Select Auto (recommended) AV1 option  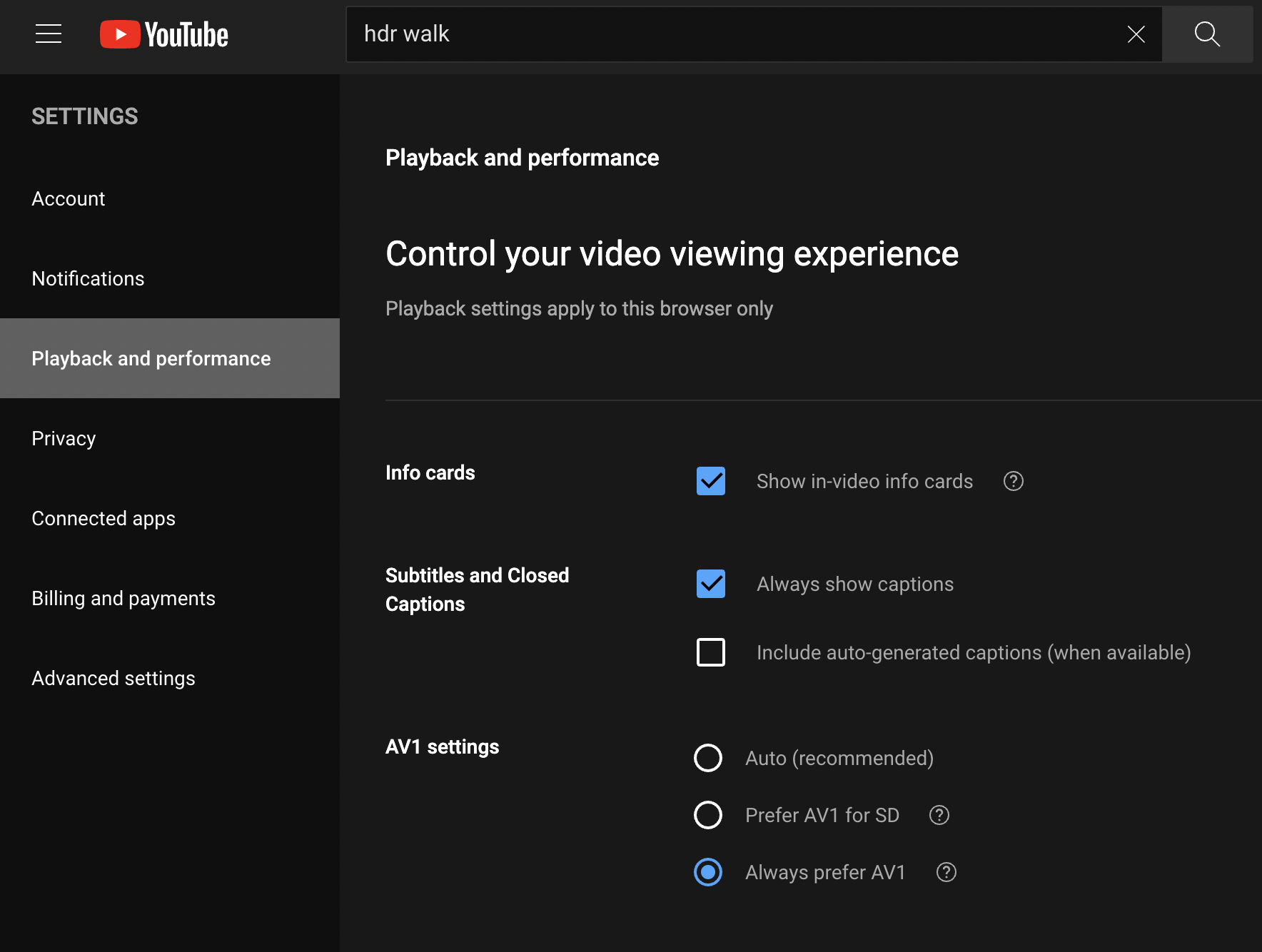[708, 758]
